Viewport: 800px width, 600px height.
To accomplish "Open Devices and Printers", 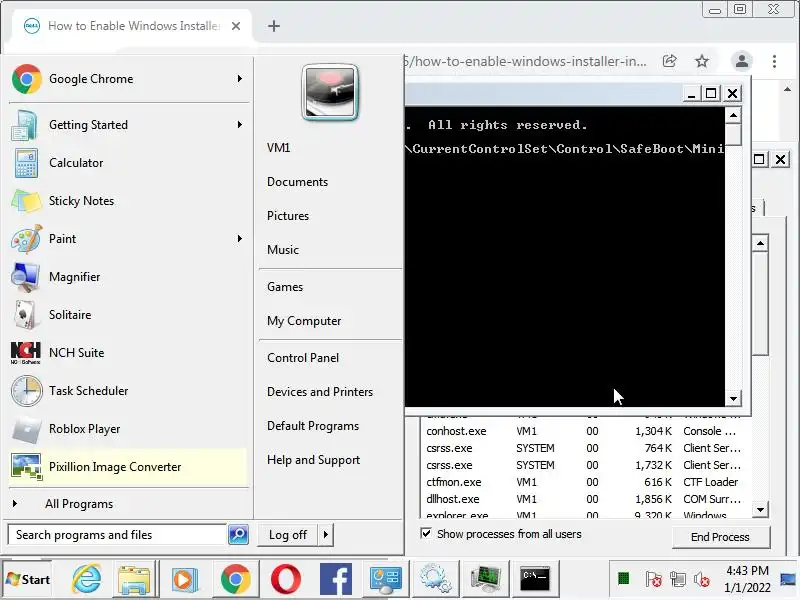I will [320, 392].
